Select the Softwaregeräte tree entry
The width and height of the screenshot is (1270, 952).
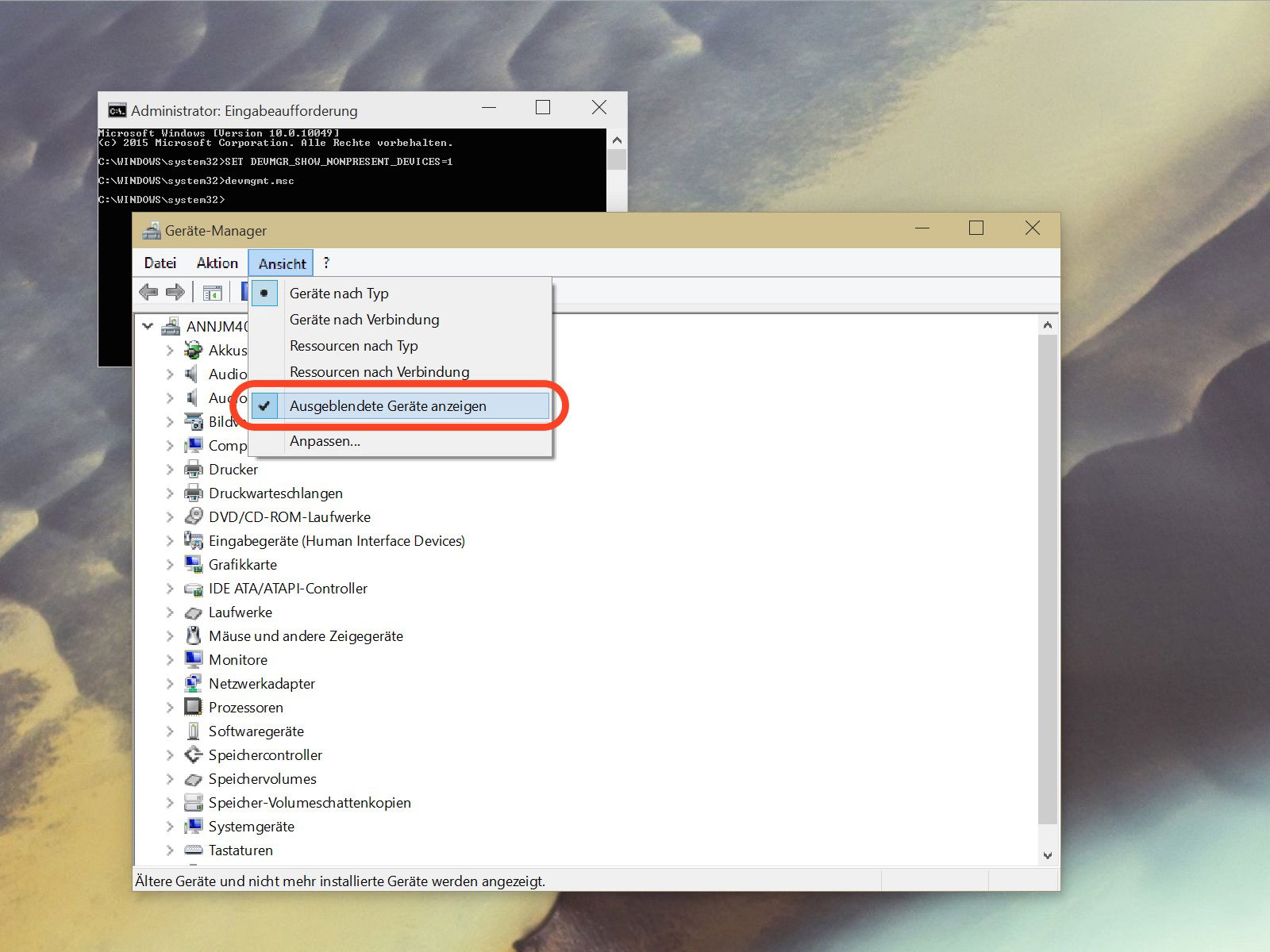(x=256, y=731)
